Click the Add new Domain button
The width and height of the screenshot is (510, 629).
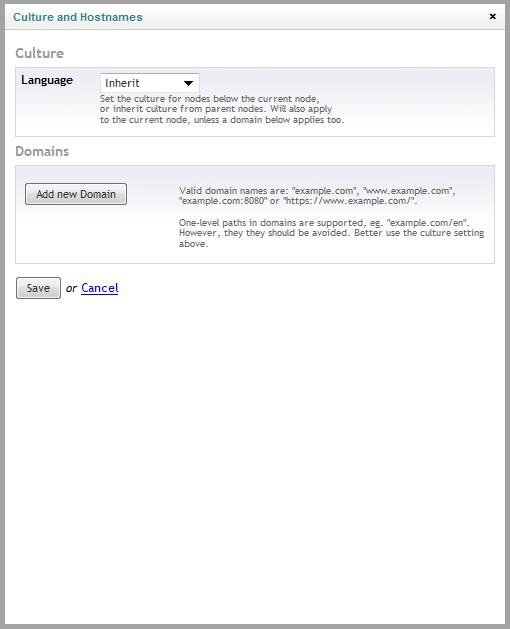pos(76,194)
